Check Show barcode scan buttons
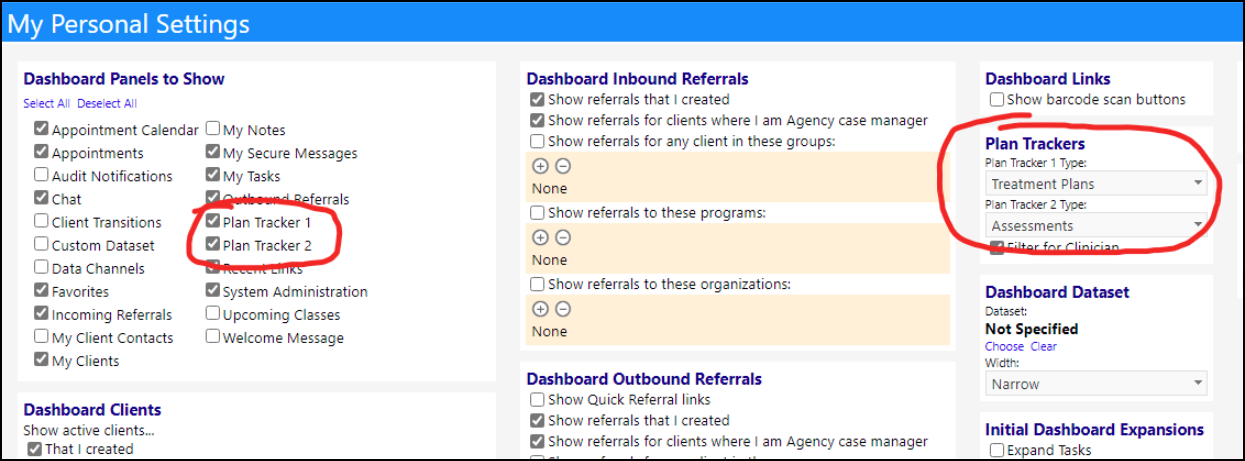1245x461 pixels. (997, 99)
